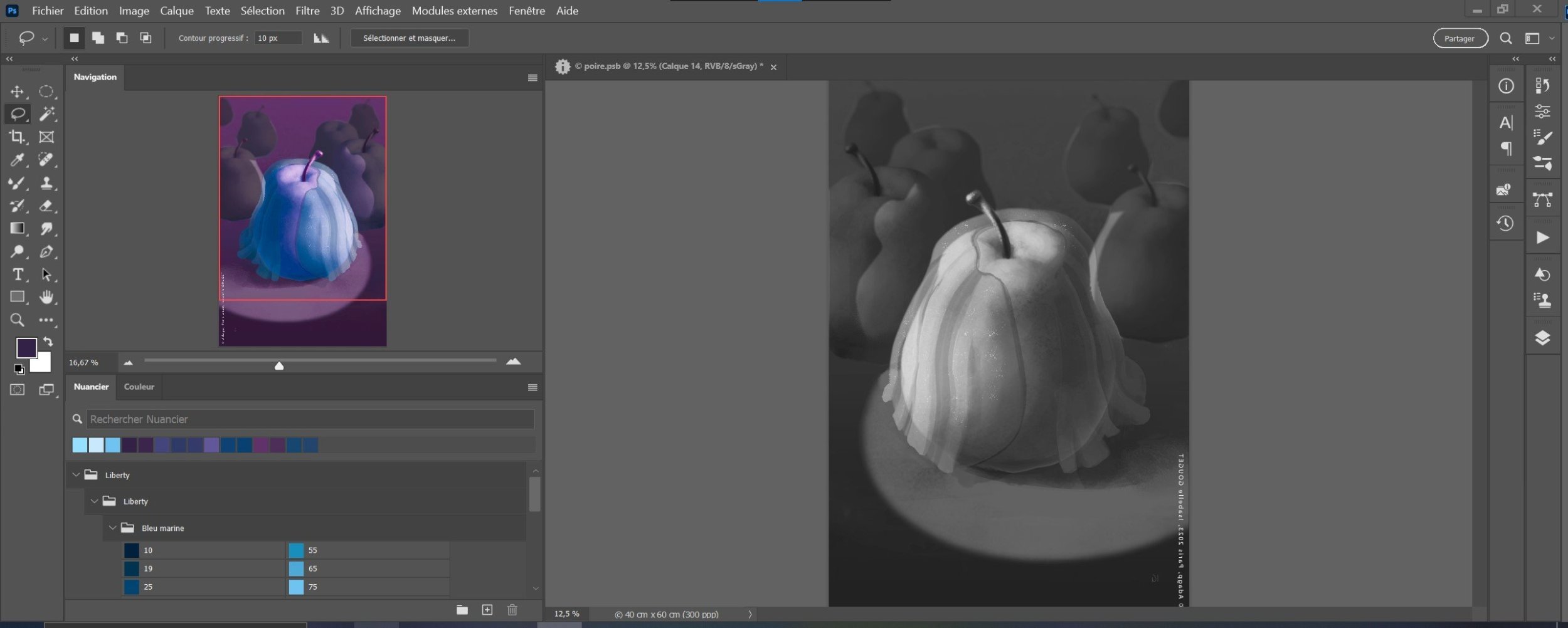Select the Magic Wand tool
This screenshot has width=1568, height=628.
[46, 114]
